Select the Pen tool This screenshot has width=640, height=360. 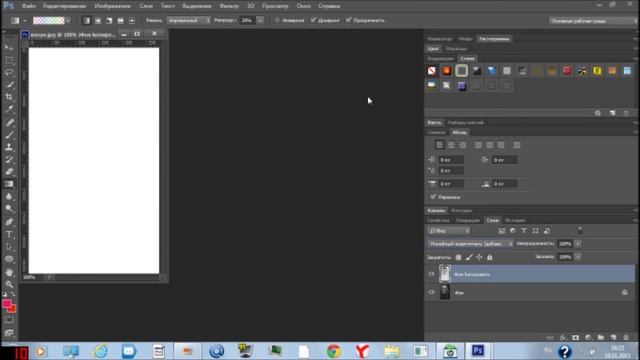tap(9, 222)
